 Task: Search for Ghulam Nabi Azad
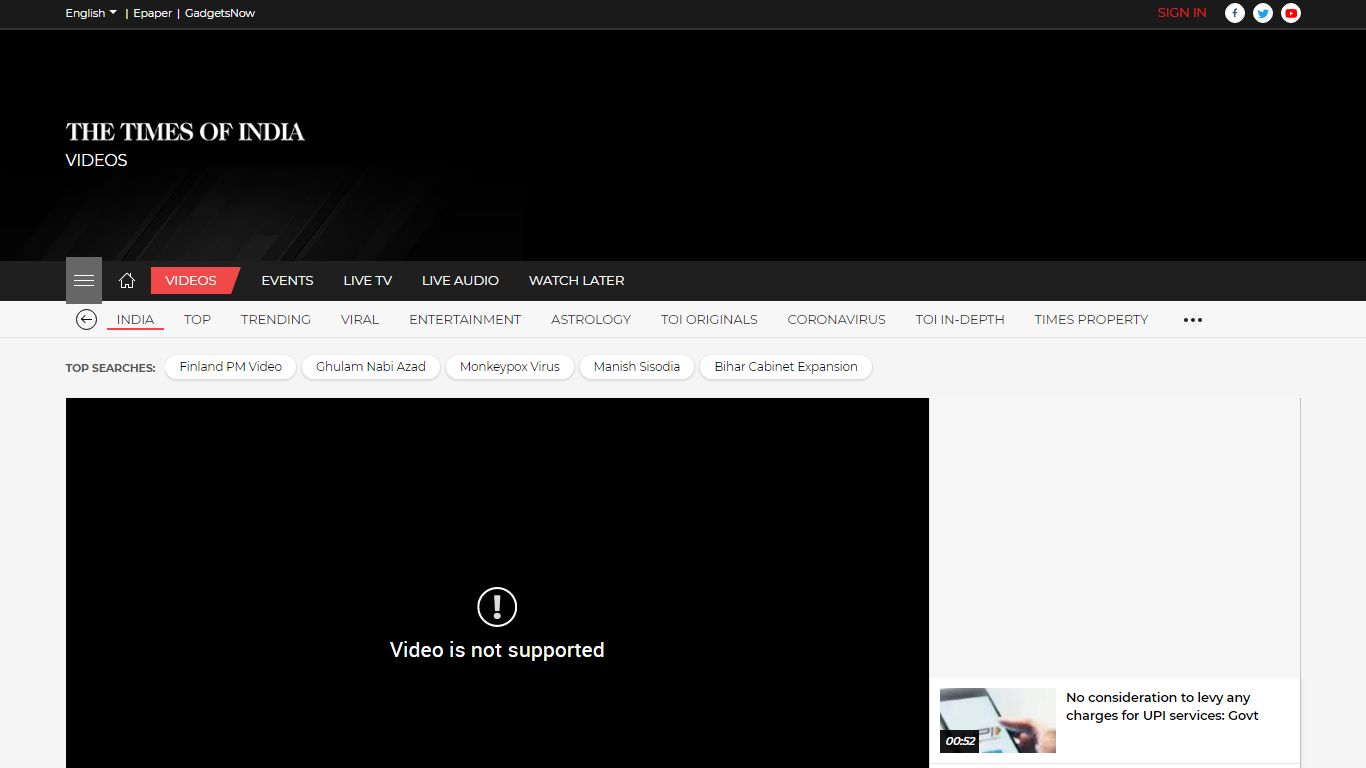(371, 367)
